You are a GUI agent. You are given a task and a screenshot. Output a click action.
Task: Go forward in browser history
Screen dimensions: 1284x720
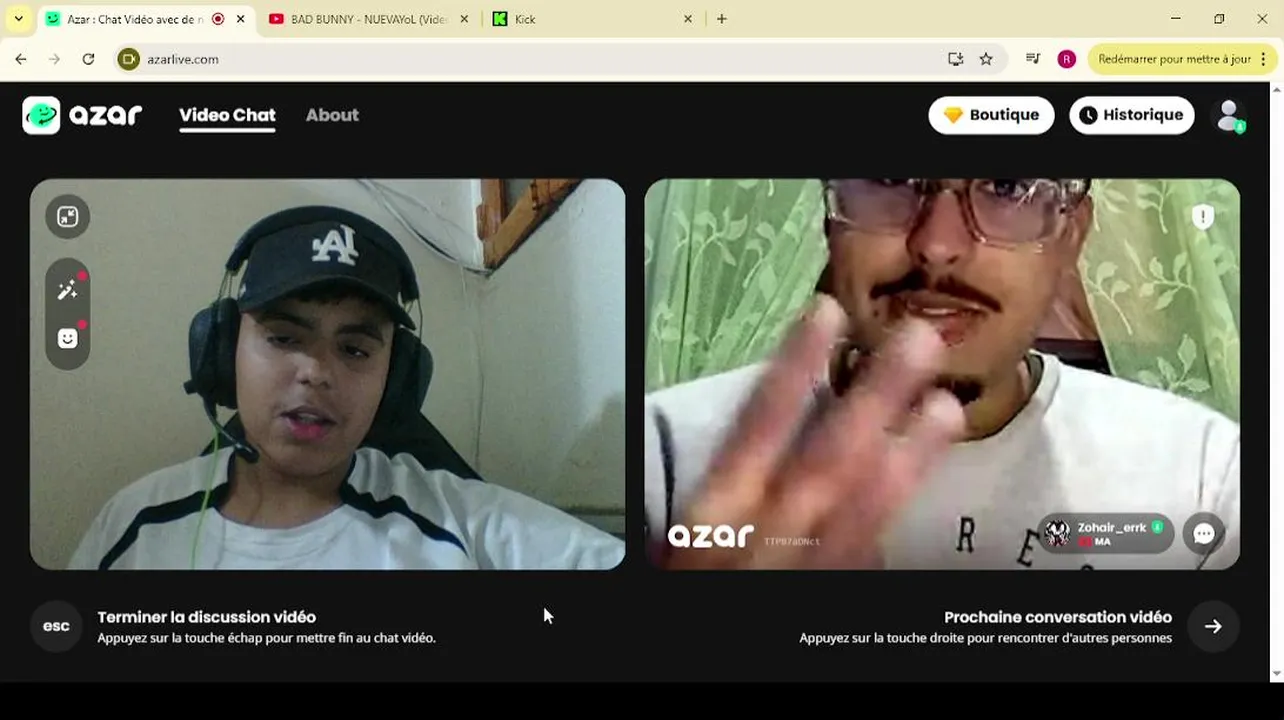coord(54,59)
